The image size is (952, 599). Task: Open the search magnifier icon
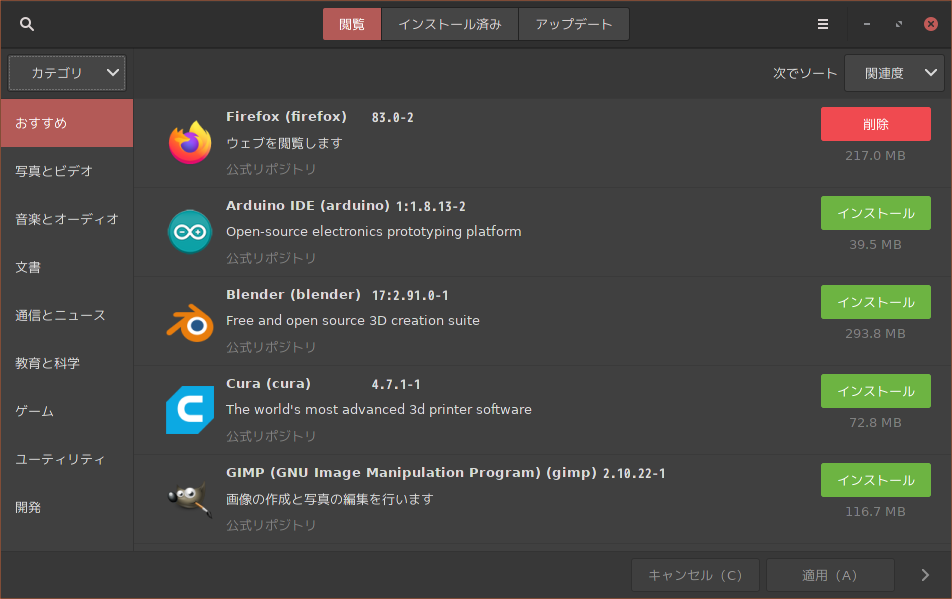click(x=27, y=24)
